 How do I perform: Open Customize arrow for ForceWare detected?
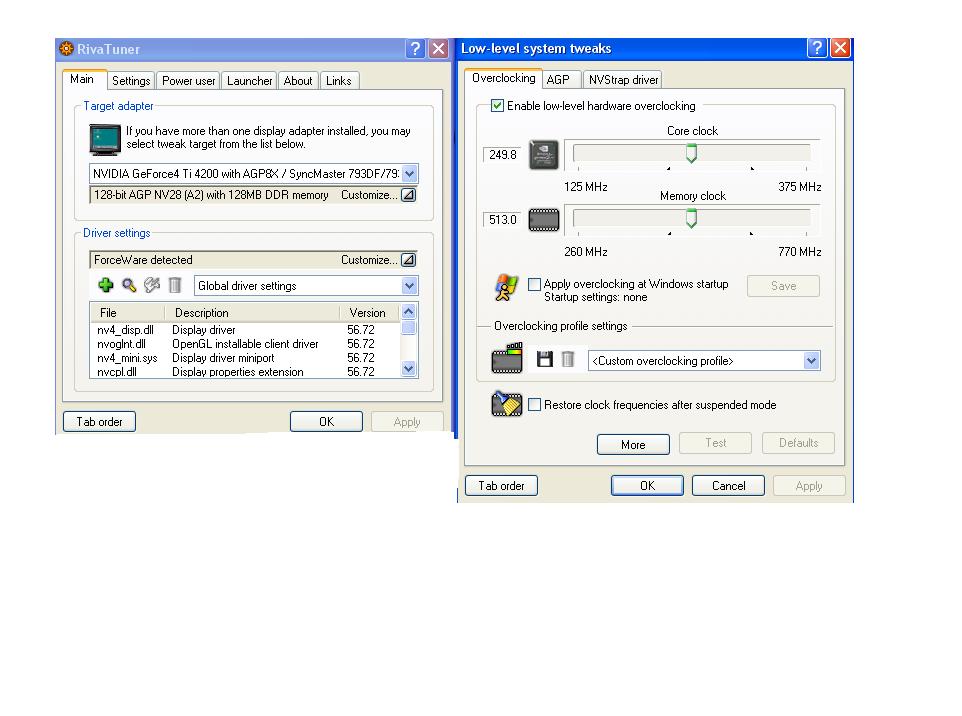click(x=408, y=260)
